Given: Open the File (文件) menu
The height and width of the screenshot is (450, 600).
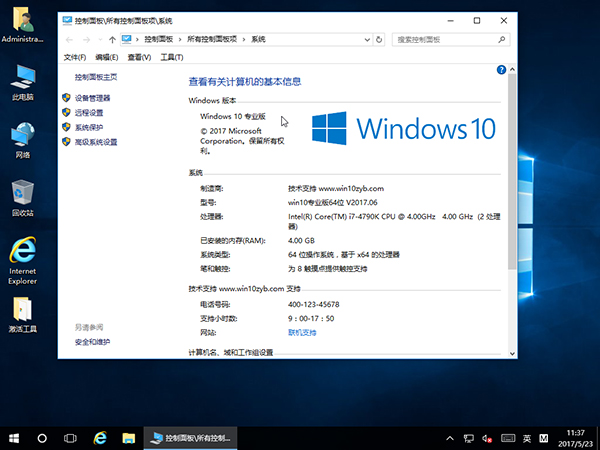Looking at the screenshot, I should (x=75, y=57).
